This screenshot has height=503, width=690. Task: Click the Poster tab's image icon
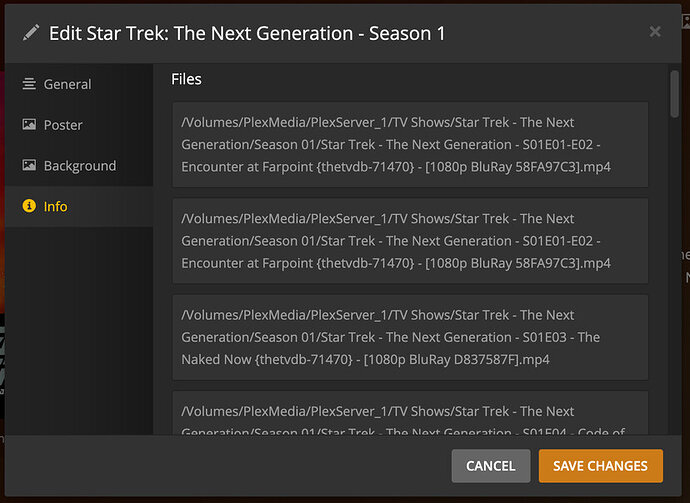29,126
